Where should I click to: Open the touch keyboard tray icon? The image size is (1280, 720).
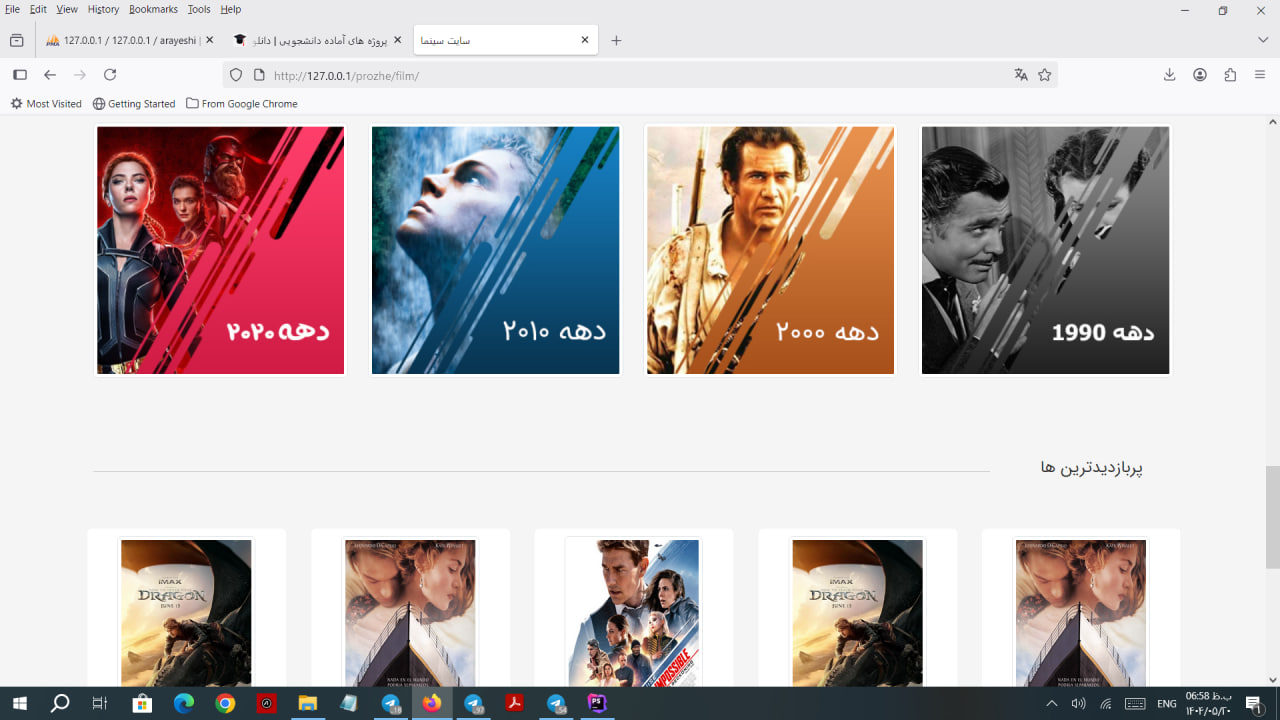tap(1135, 704)
